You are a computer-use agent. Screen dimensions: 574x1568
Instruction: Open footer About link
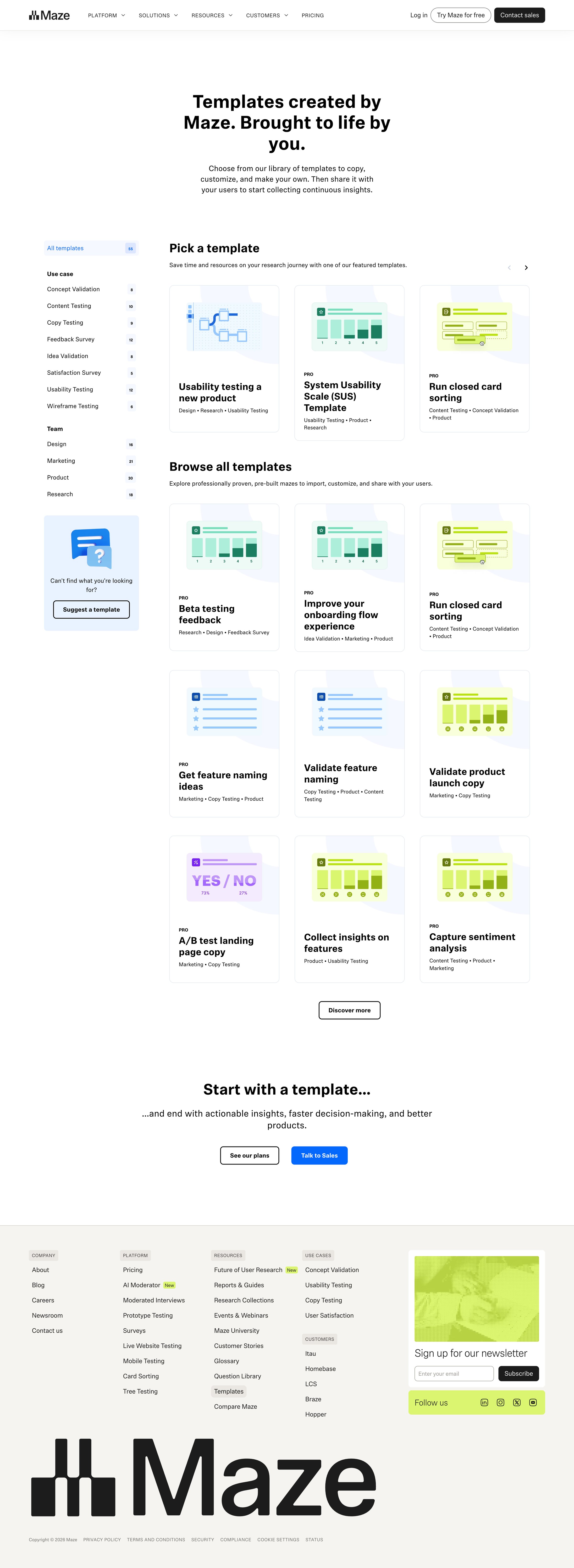coord(41,1270)
